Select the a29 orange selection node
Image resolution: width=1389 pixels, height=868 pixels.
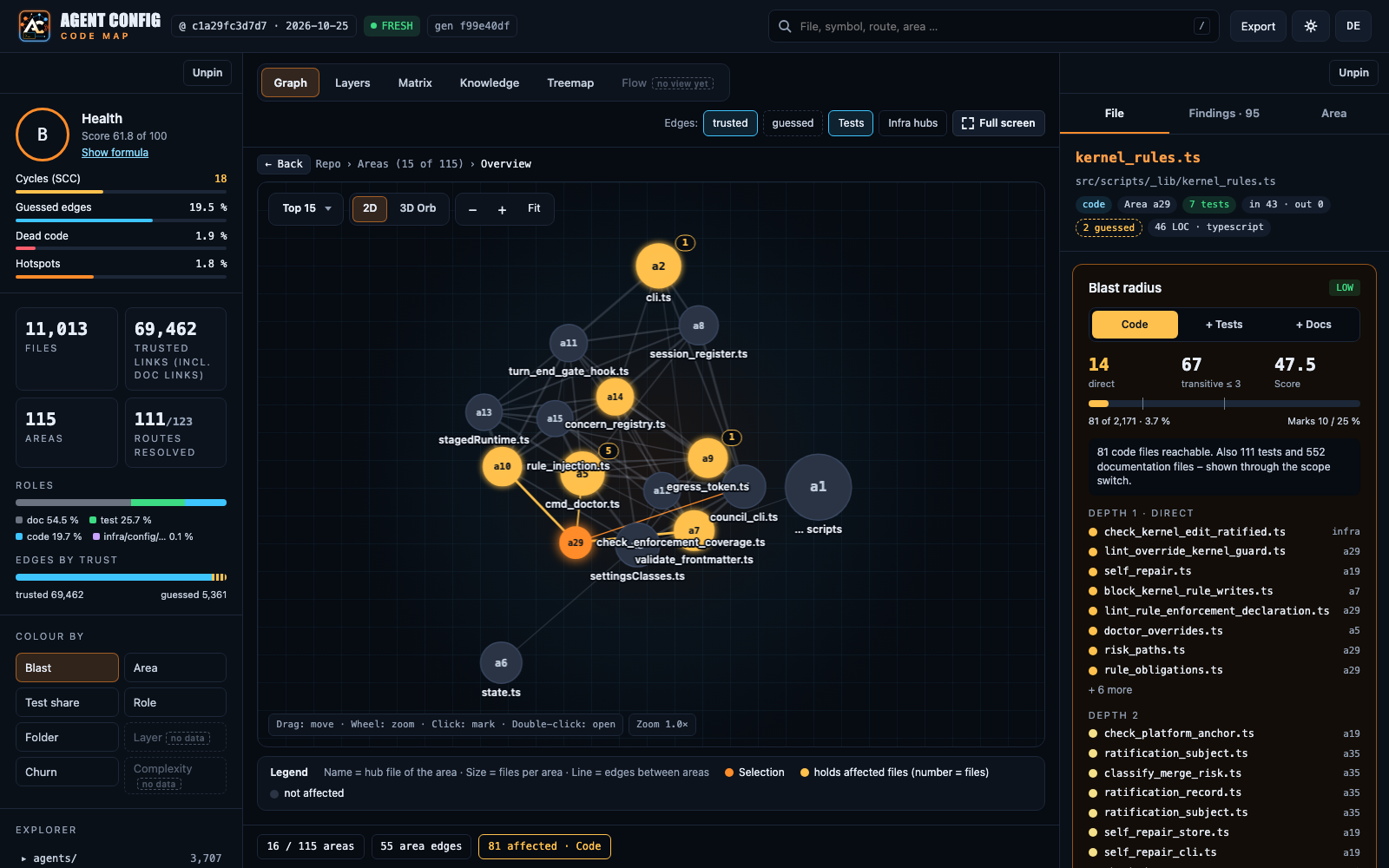point(576,542)
